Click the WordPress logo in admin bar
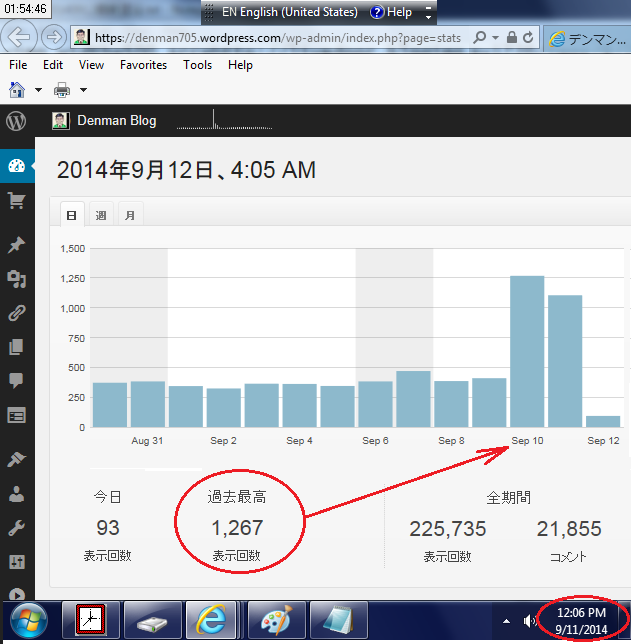The height and width of the screenshot is (644, 631). point(16,121)
